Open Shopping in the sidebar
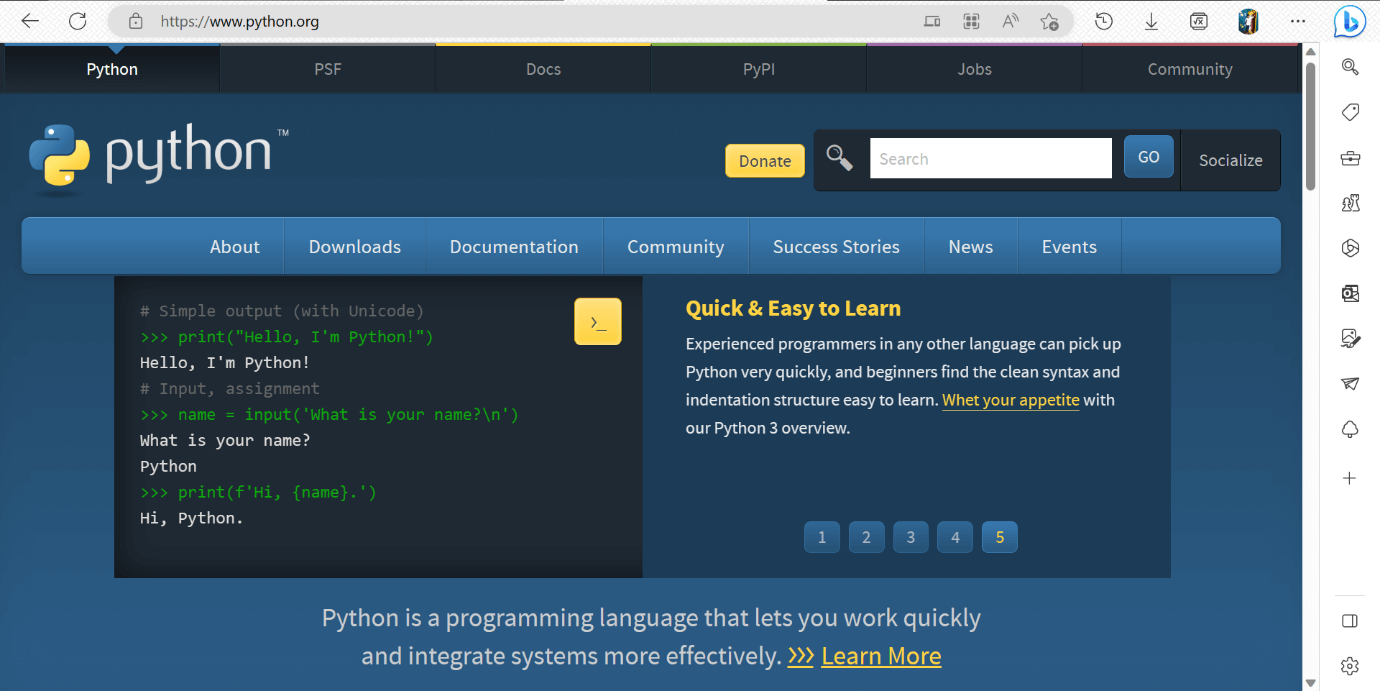 pos(1350,111)
